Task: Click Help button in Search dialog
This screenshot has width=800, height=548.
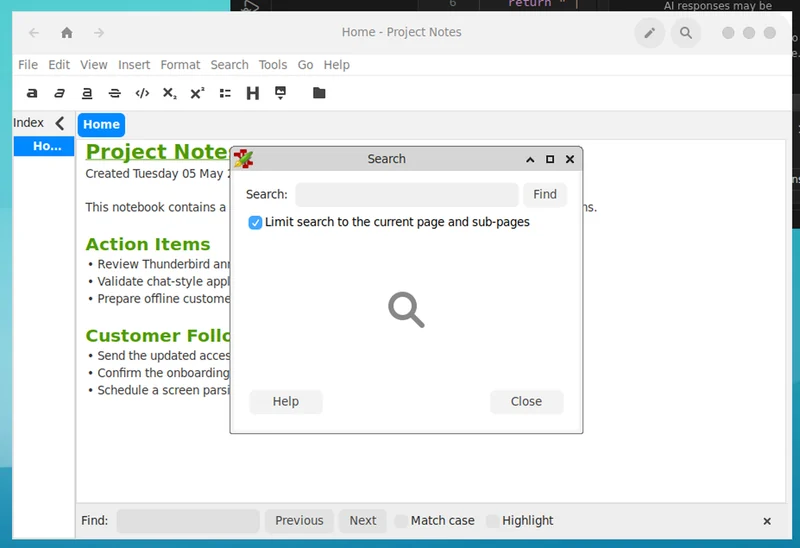Action: pyautogui.click(x=286, y=402)
